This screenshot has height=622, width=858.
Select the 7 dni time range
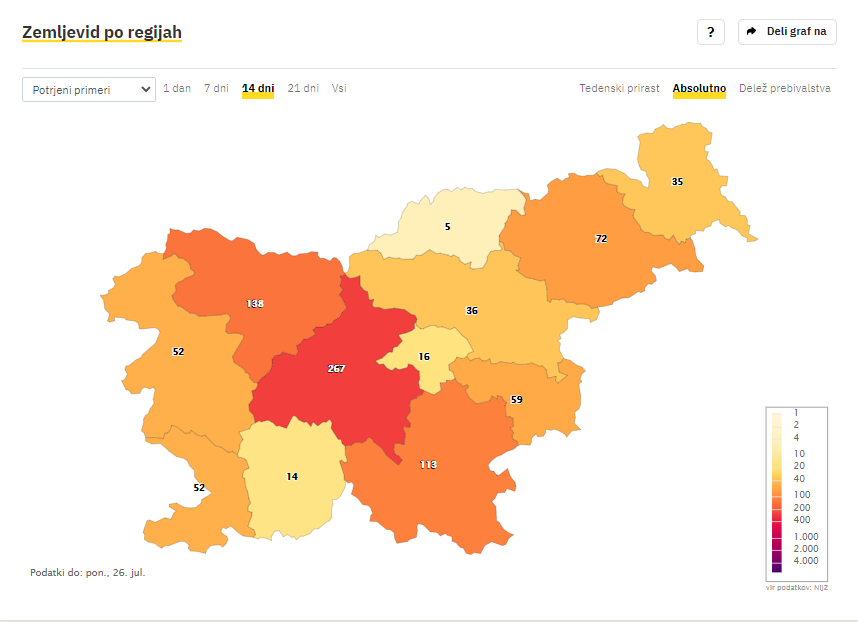tap(216, 88)
